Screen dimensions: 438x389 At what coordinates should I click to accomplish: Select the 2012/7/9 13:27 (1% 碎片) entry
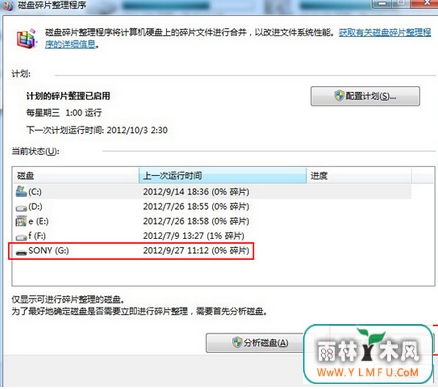tap(194, 236)
